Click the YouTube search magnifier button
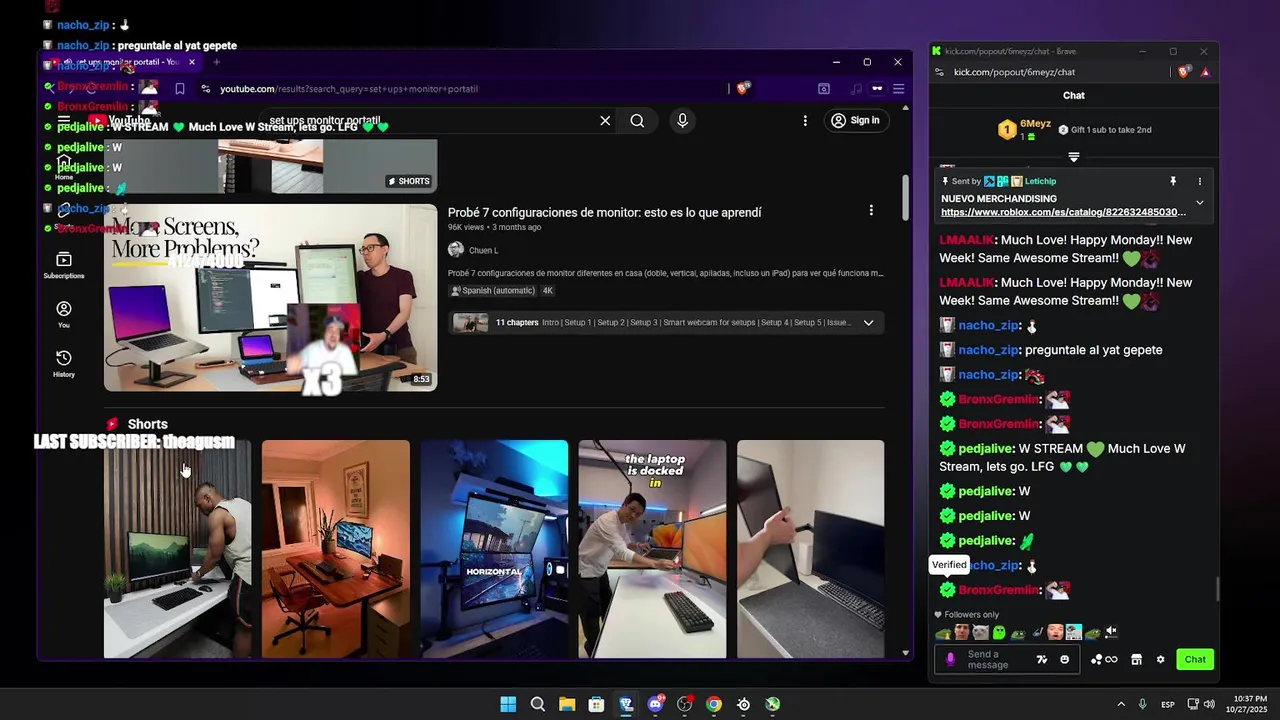Screen dimensions: 1280x720 pos(637,120)
